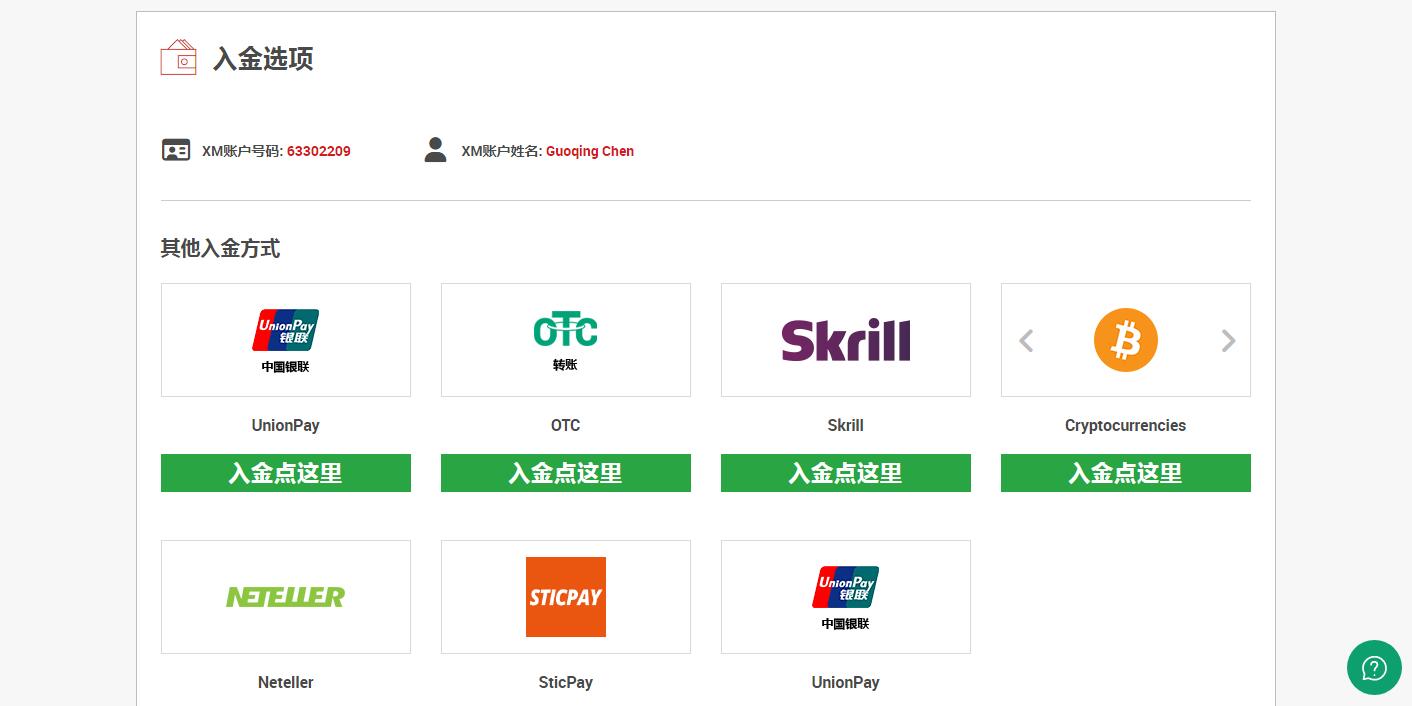The width and height of the screenshot is (1412, 706).
Task: Select the OTC transfer logo card
Action: click(566, 340)
